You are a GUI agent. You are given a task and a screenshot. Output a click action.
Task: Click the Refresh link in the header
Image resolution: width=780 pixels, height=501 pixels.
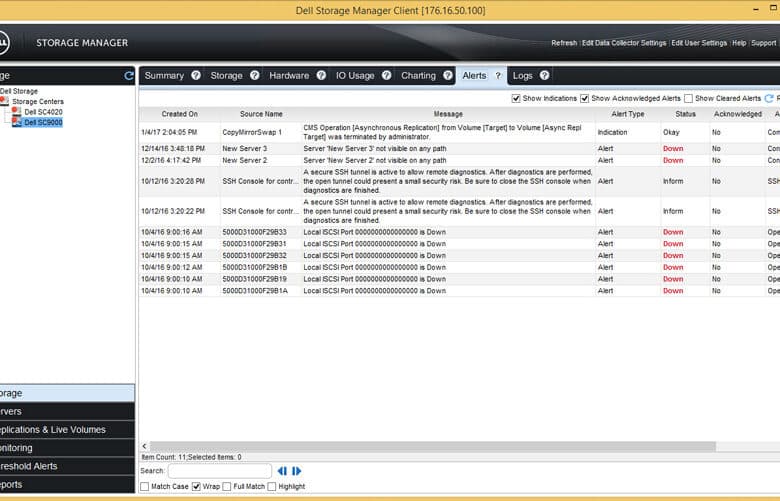(564, 43)
